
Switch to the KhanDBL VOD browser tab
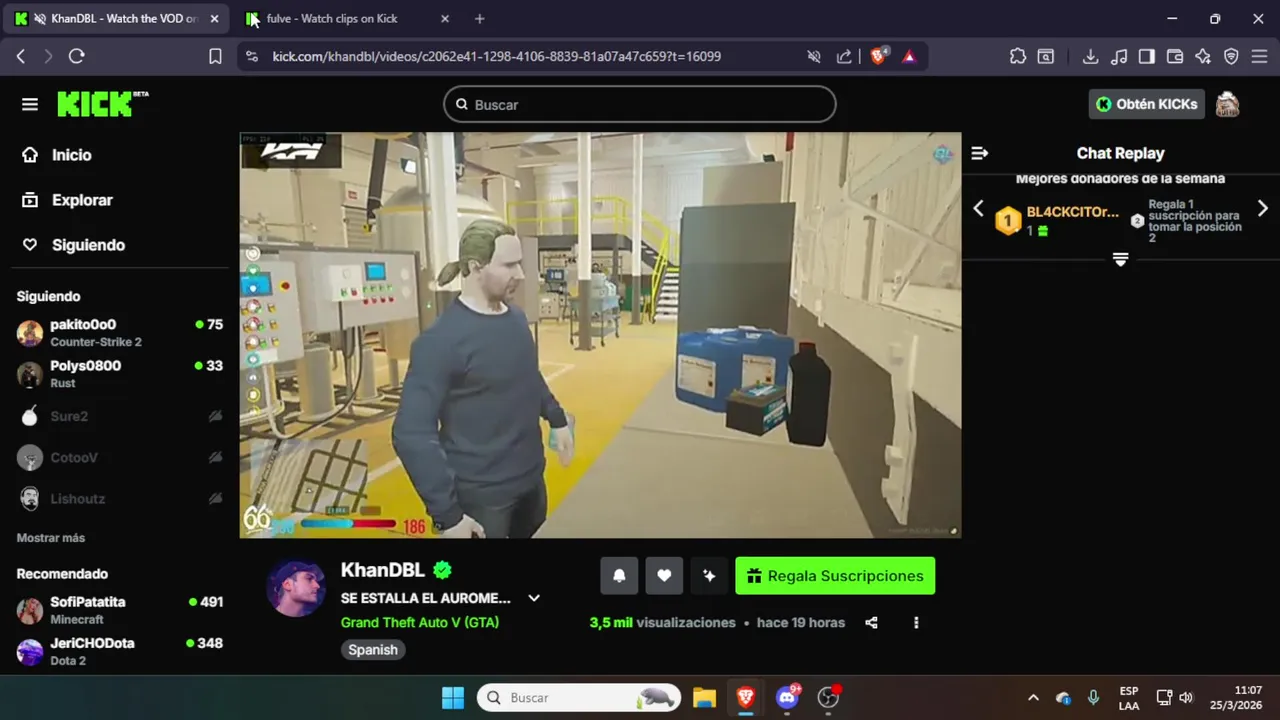pos(118,19)
